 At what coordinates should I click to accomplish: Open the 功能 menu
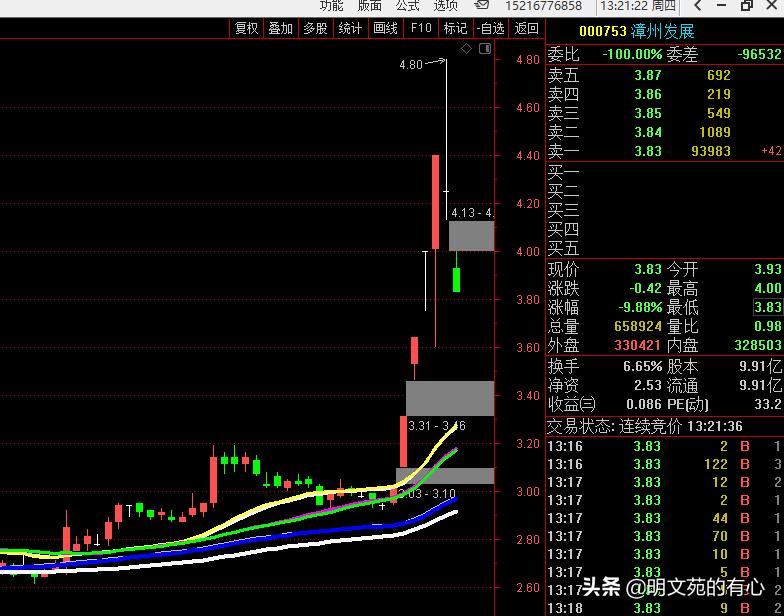click(x=331, y=6)
